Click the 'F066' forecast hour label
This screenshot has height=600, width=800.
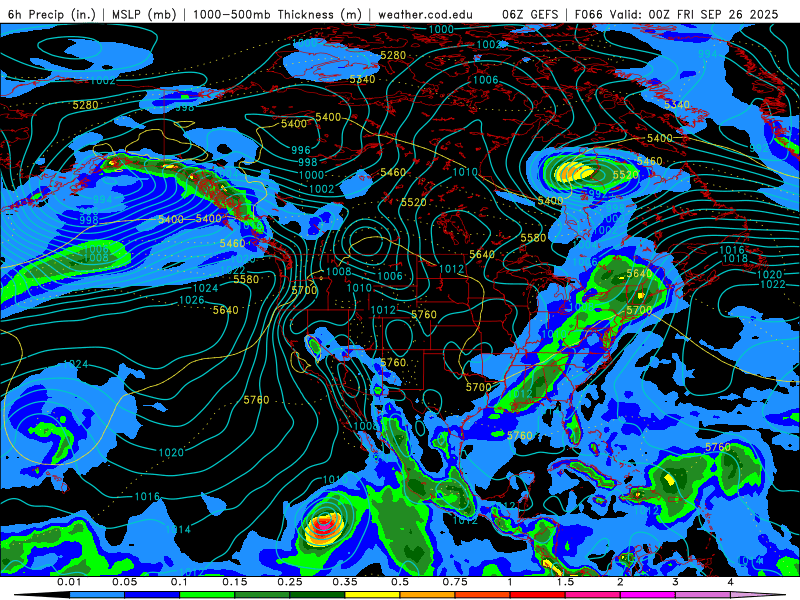(x=589, y=14)
